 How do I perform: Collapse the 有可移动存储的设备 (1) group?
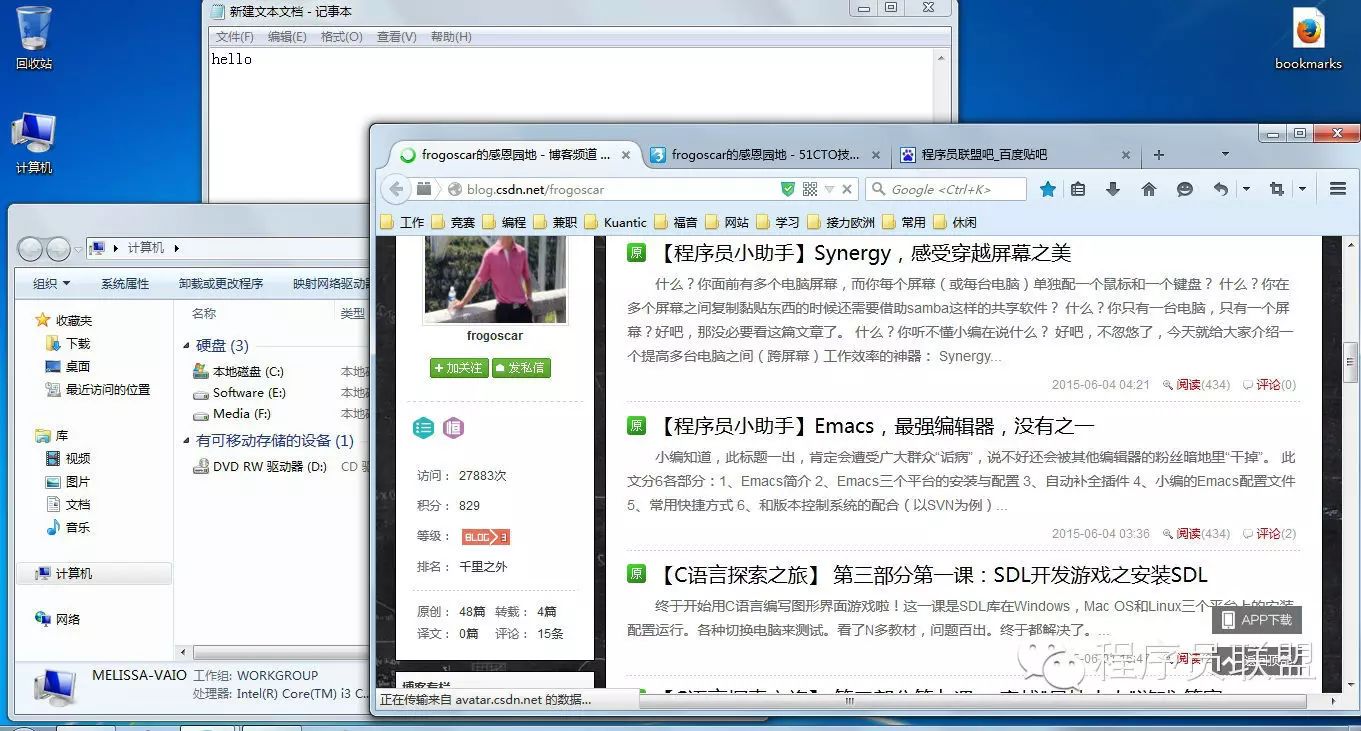point(187,441)
